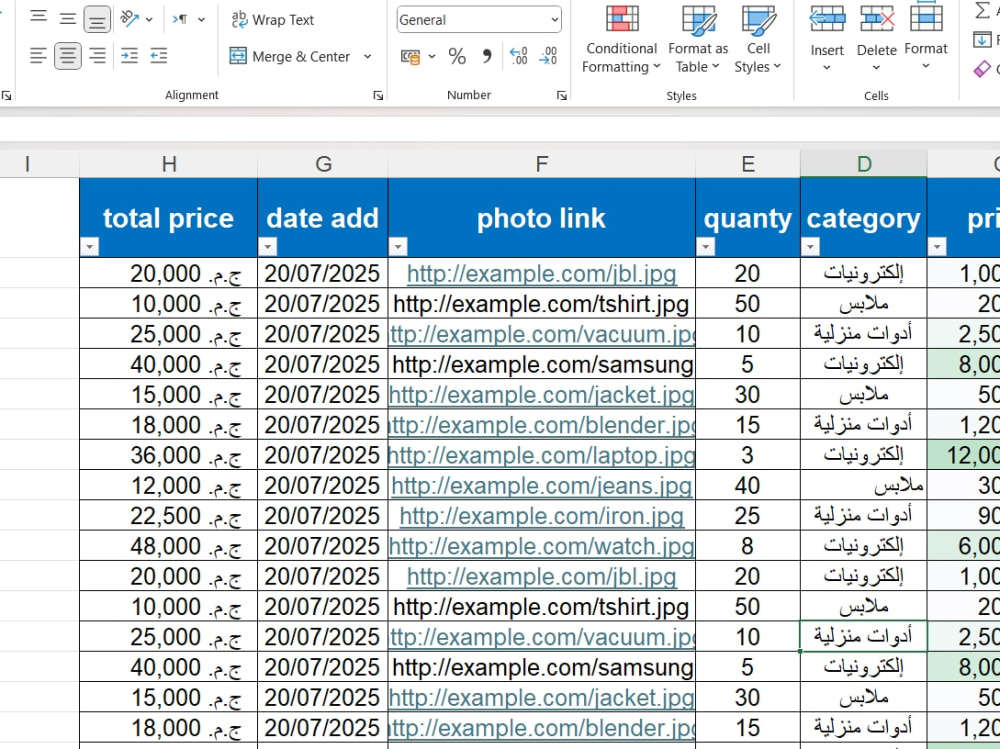The image size is (1000, 749).
Task: Click the Clear eraser icon
Action: coord(982,68)
